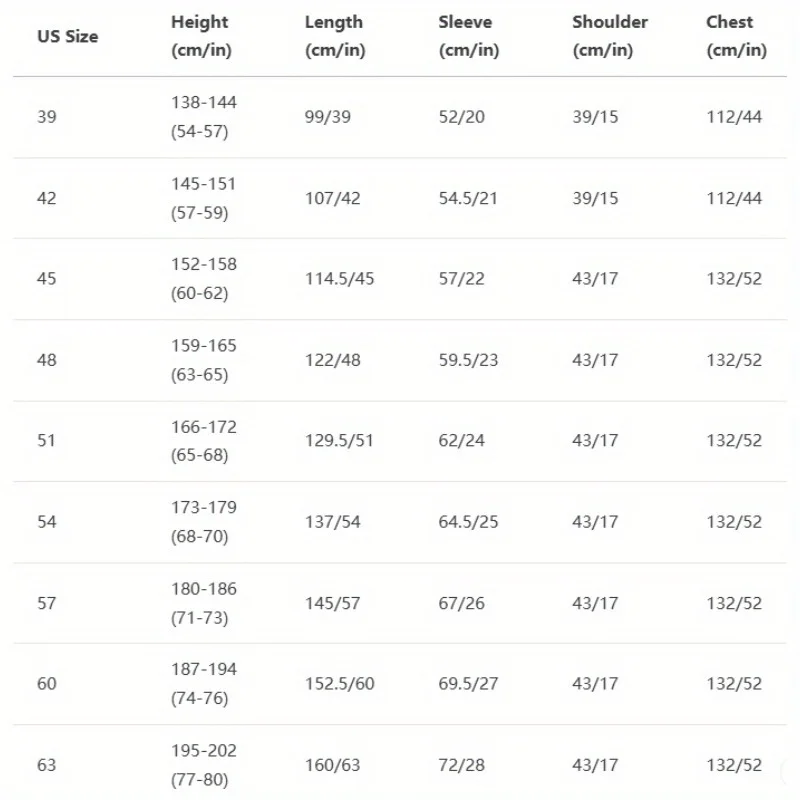
Task: Click length value 145/57
Action: [x=333, y=603]
